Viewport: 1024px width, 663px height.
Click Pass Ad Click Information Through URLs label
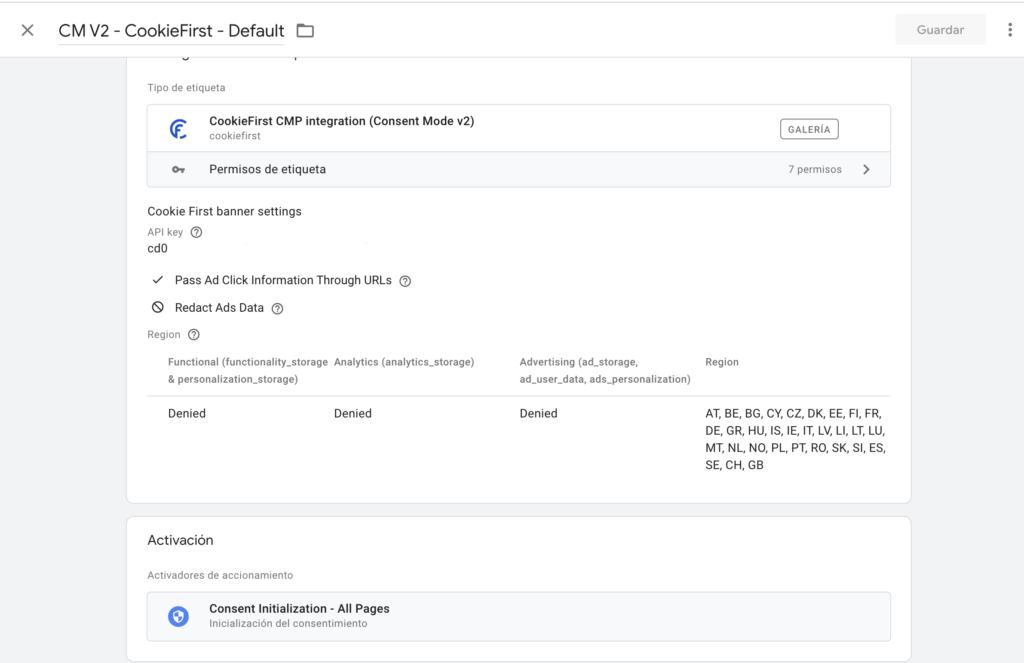[283, 280]
